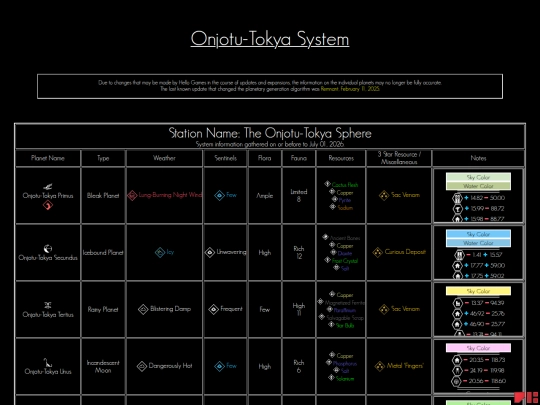Click the resource icon beside Ancient Bones
Image resolution: width=540 pixels, height=405 pixels.
[325, 237]
